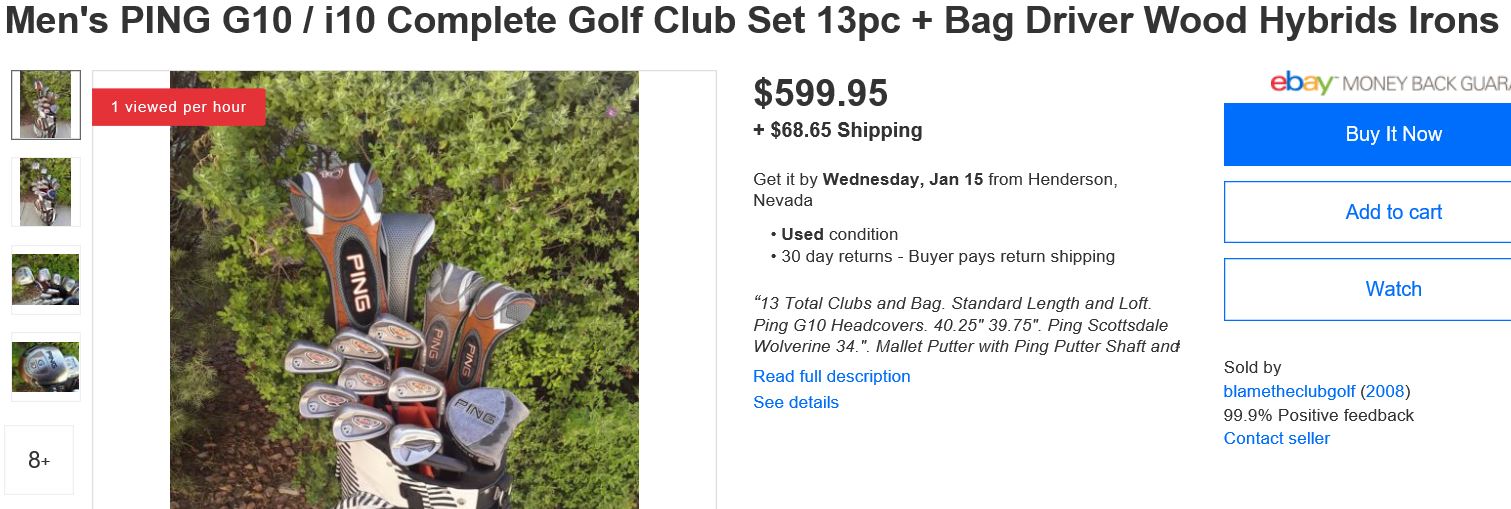This screenshot has width=1511, height=509.
Task: Select the first golf bag thumbnail
Action: coord(46,105)
